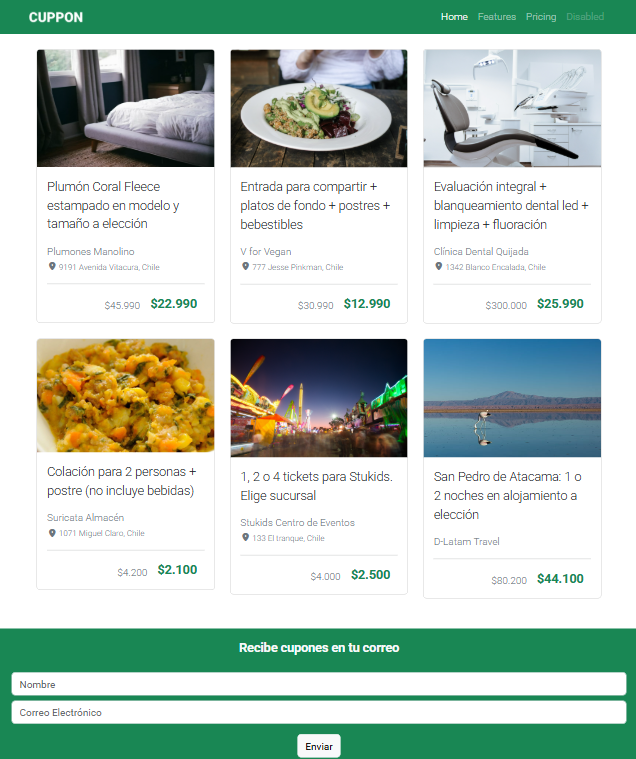Click the location pin next to 9191 Avenida Vitacura
The width and height of the screenshot is (636, 759).
coord(52,266)
